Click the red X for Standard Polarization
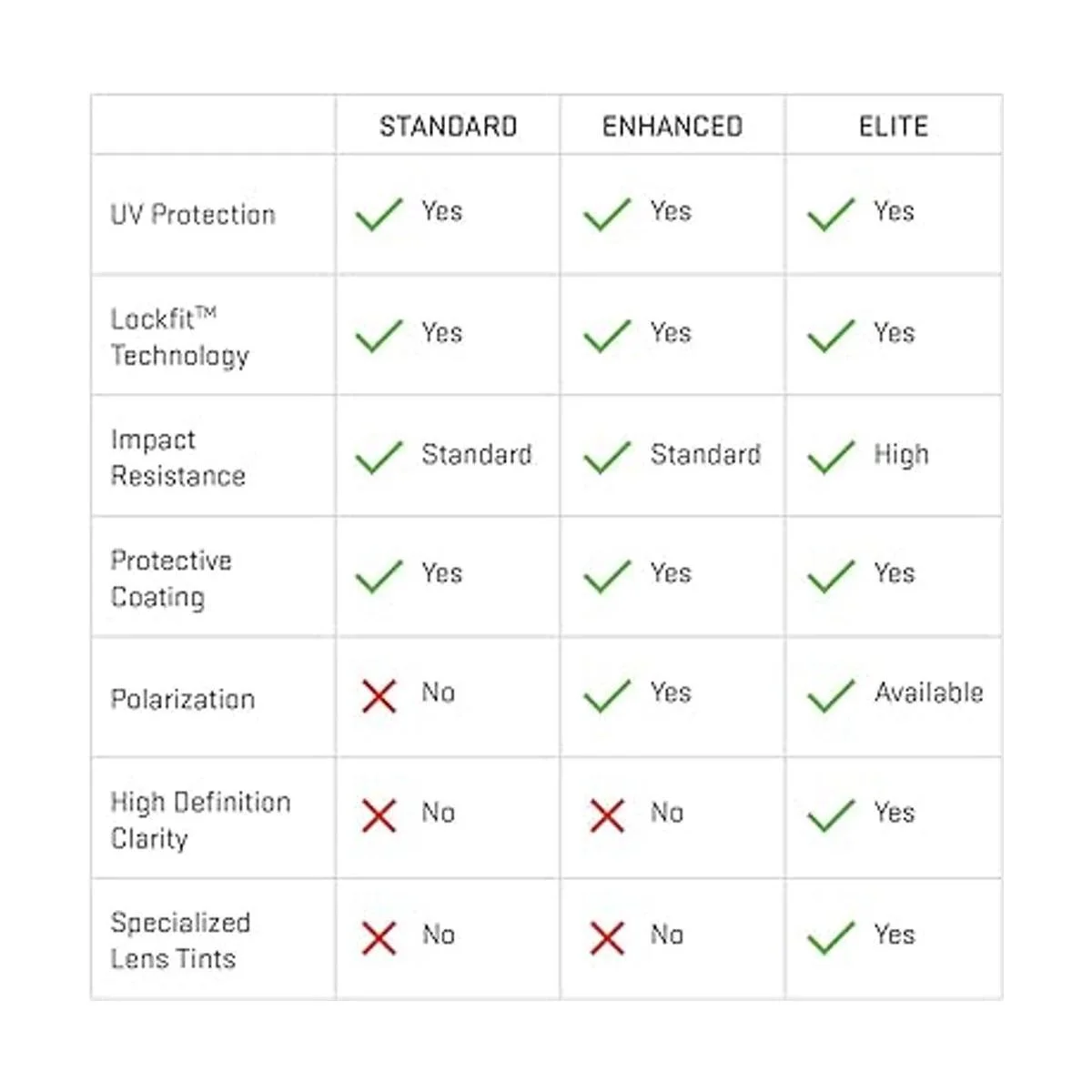This screenshot has height=1092, width=1092. point(379,696)
